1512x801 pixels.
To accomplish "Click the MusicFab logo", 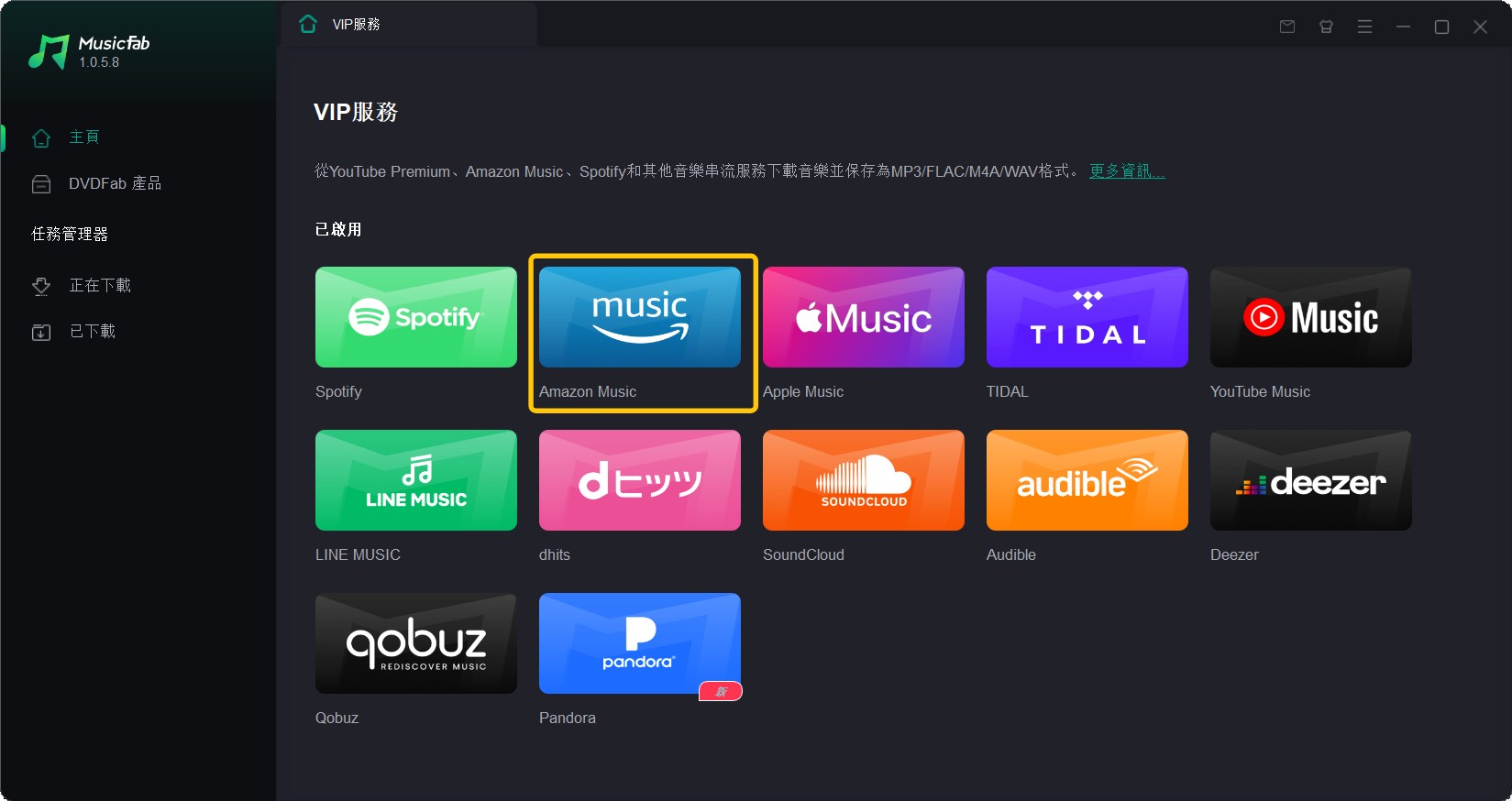I will coord(49,52).
